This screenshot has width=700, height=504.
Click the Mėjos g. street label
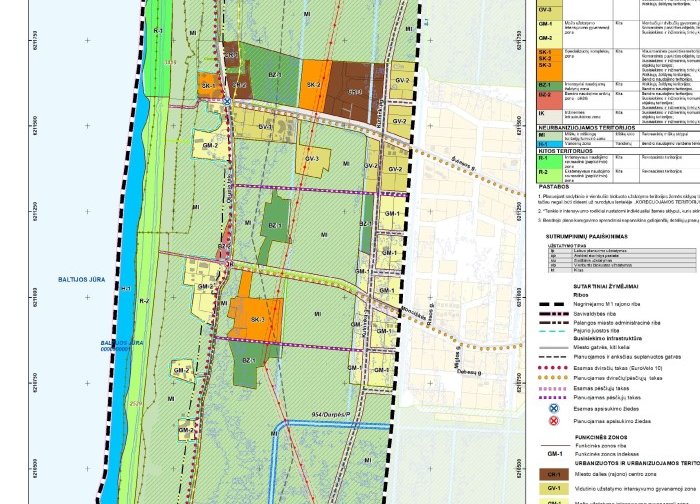click(457, 355)
